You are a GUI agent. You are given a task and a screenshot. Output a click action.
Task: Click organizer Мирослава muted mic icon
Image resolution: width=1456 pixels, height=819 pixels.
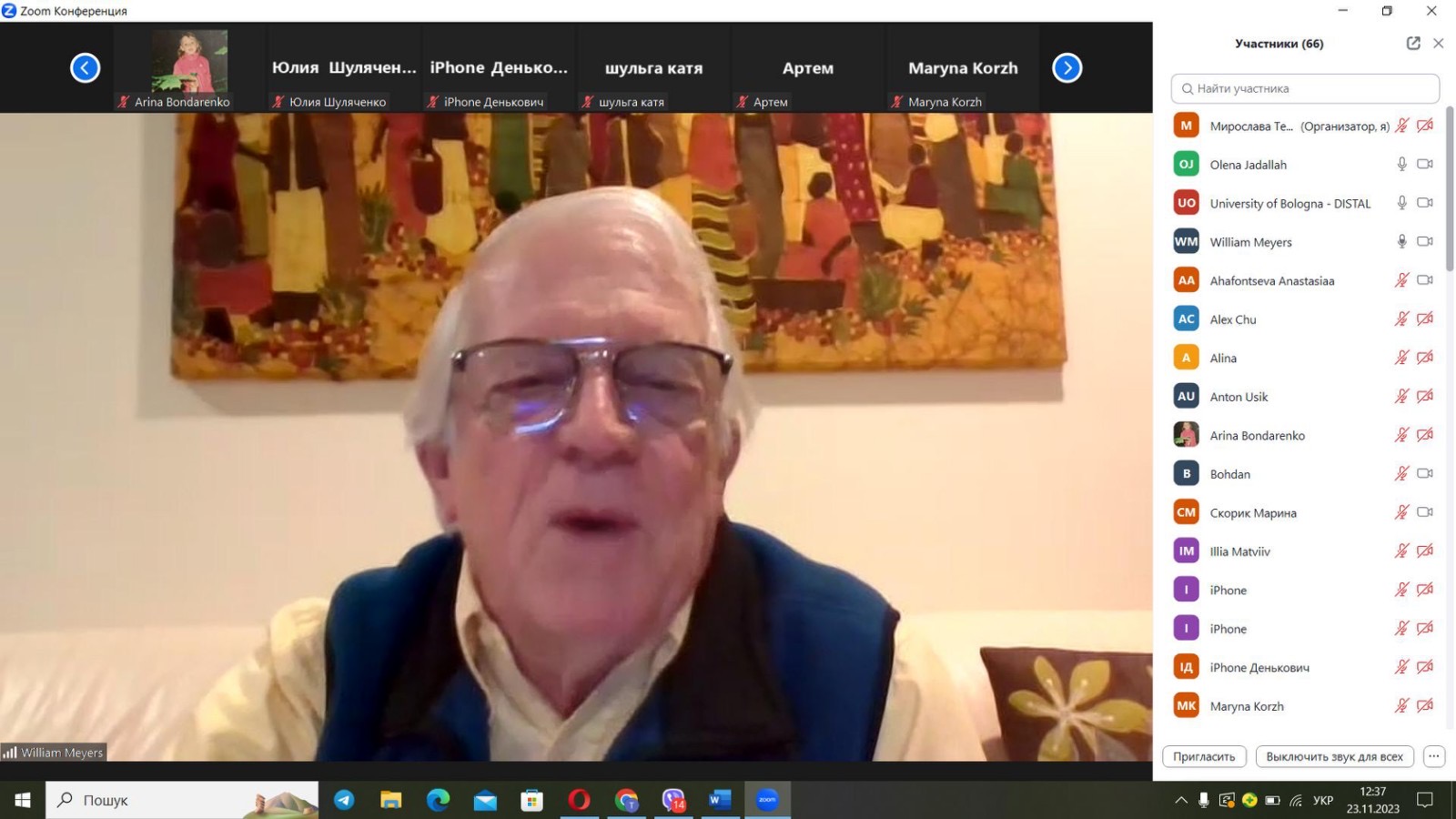pos(1402,126)
